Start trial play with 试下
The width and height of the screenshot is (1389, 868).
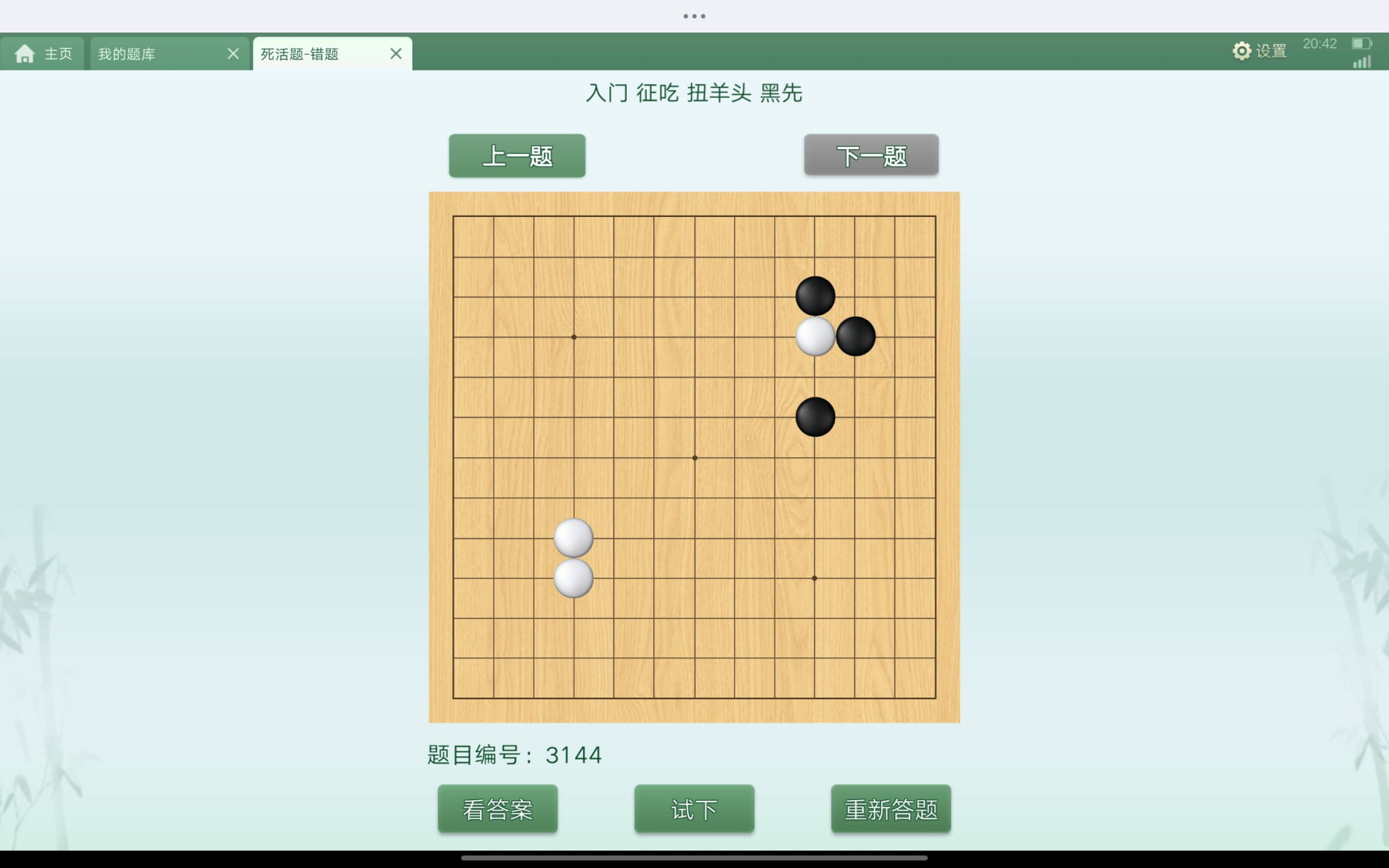coord(694,809)
